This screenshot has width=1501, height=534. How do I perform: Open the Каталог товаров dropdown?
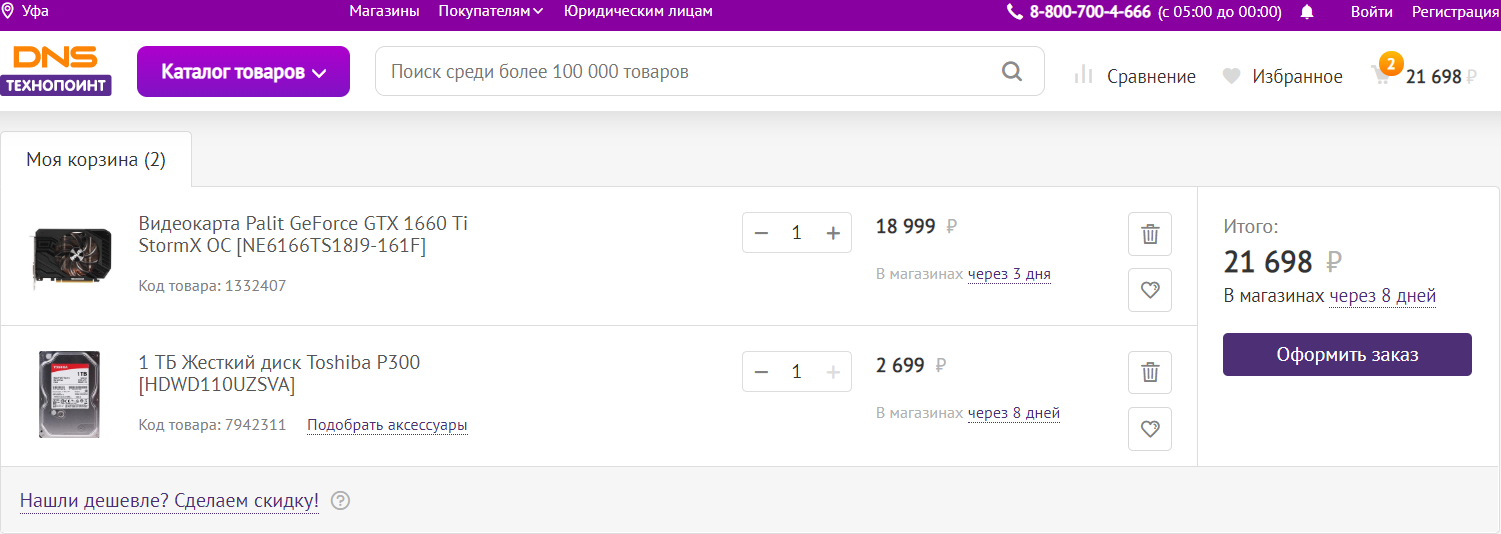(243, 72)
